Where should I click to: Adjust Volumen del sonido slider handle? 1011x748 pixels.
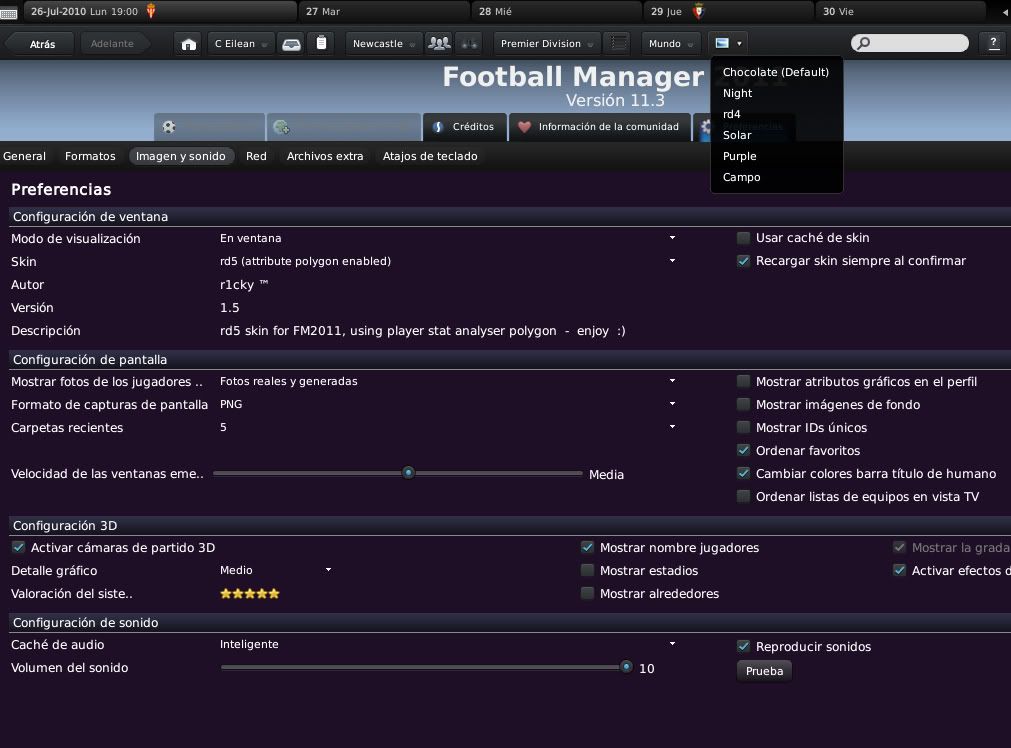(626, 667)
